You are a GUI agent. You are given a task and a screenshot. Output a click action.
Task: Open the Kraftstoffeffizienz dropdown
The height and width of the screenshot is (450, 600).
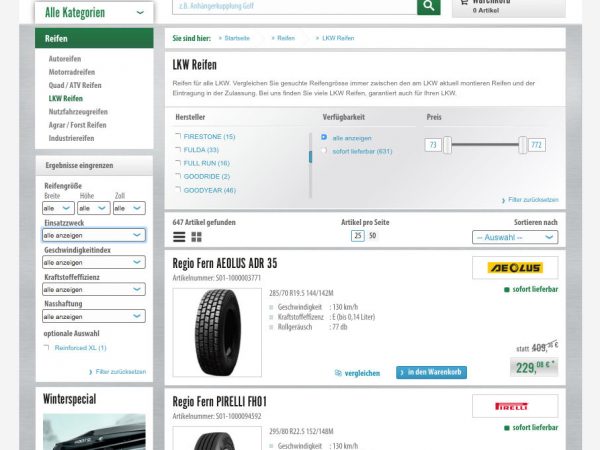[x=94, y=289]
